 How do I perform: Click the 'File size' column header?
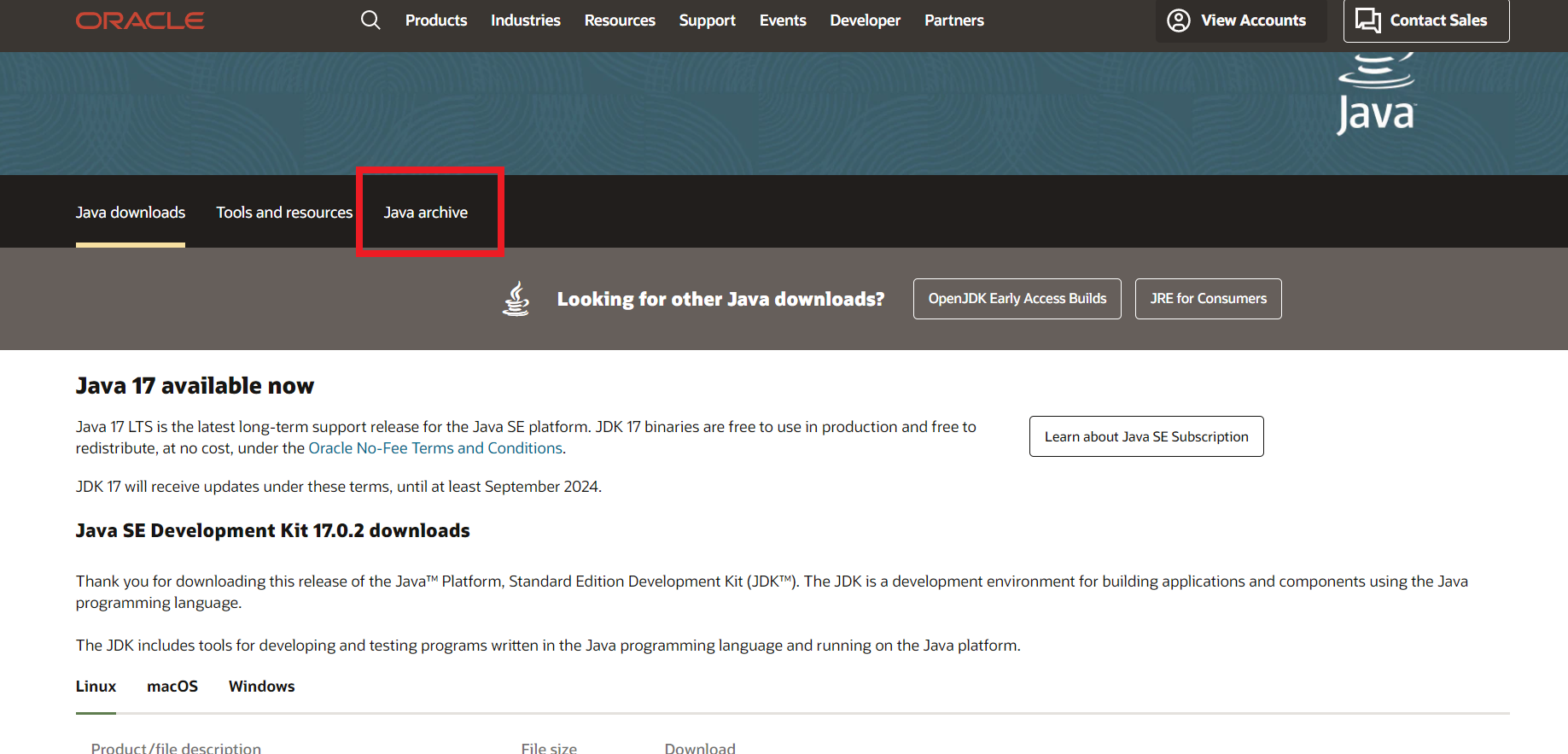pyautogui.click(x=549, y=748)
